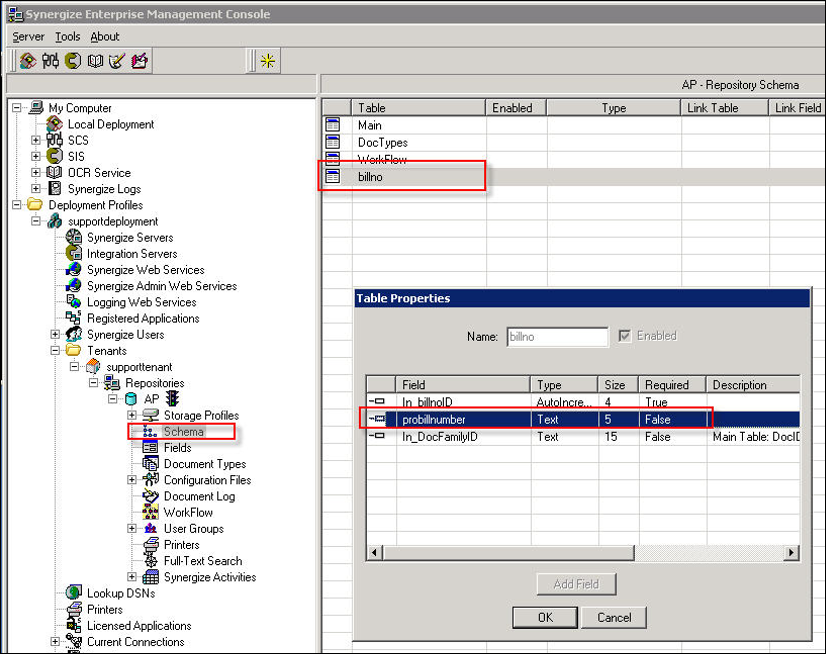Screen dimensions: 826x654
Task: Click the SIS toolbar icon
Action: [x=73, y=61]
